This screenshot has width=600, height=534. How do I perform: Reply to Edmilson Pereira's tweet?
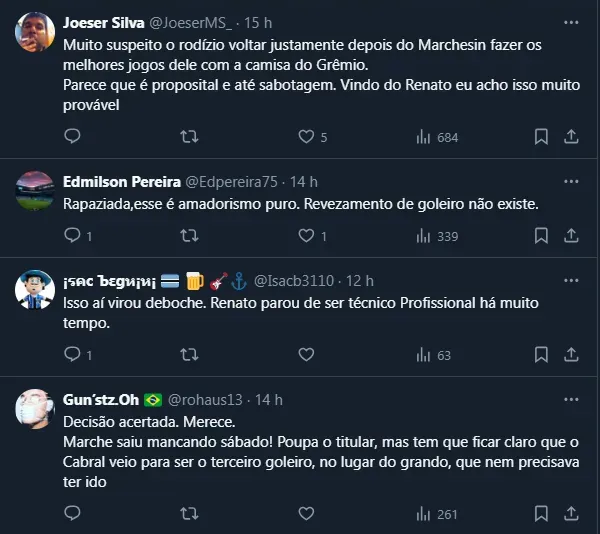pyautogui.click(x=72, y=235)
